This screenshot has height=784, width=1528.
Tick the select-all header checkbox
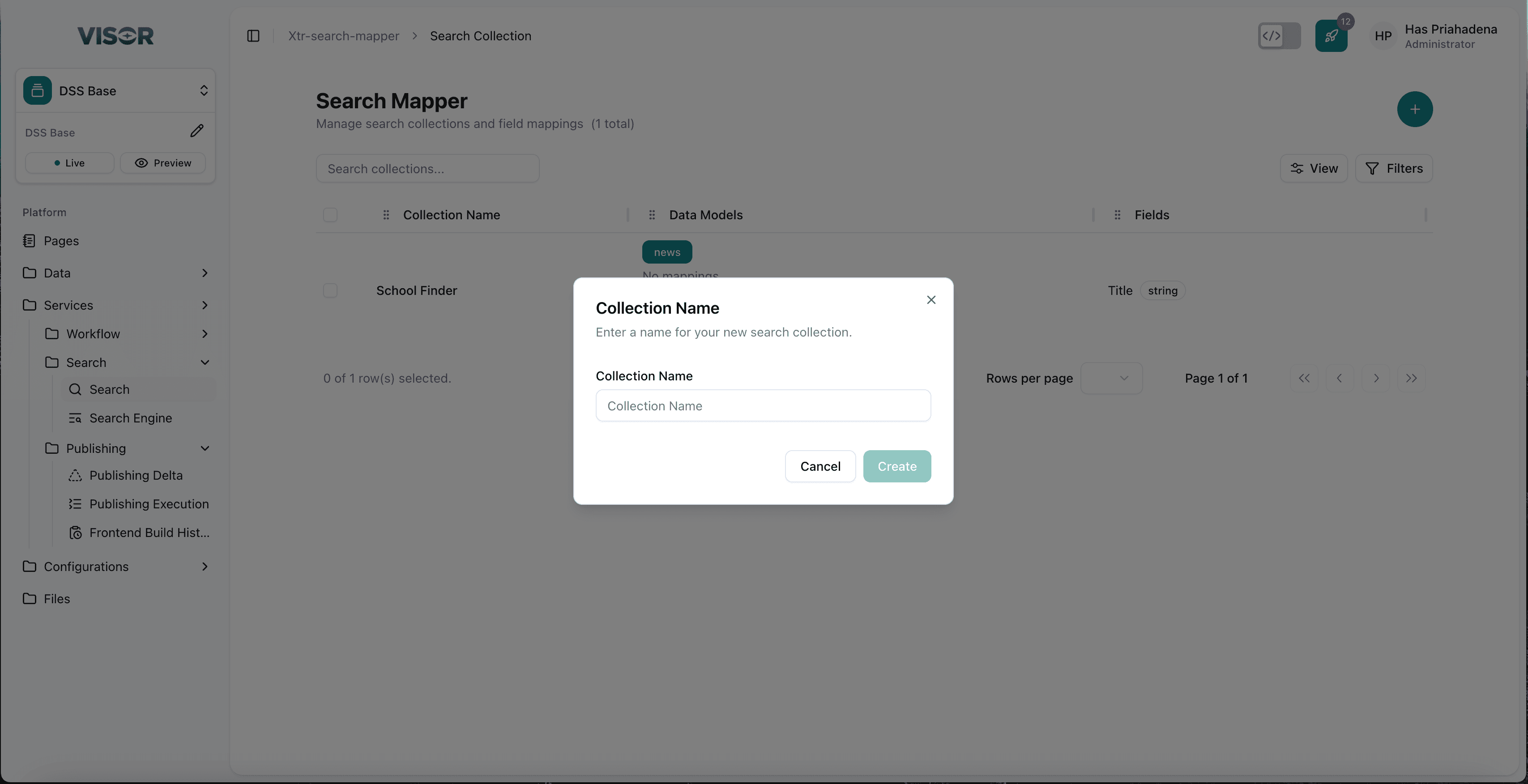[330, 215]
